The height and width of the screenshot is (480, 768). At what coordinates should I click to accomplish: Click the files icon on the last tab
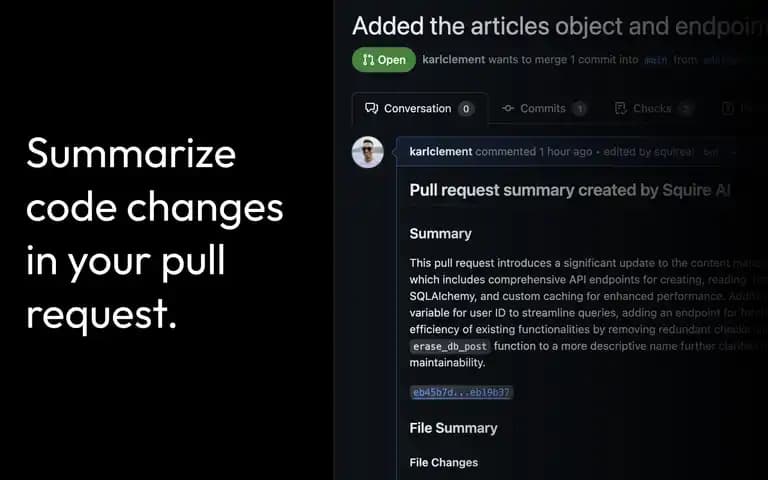tap(728, 108)
